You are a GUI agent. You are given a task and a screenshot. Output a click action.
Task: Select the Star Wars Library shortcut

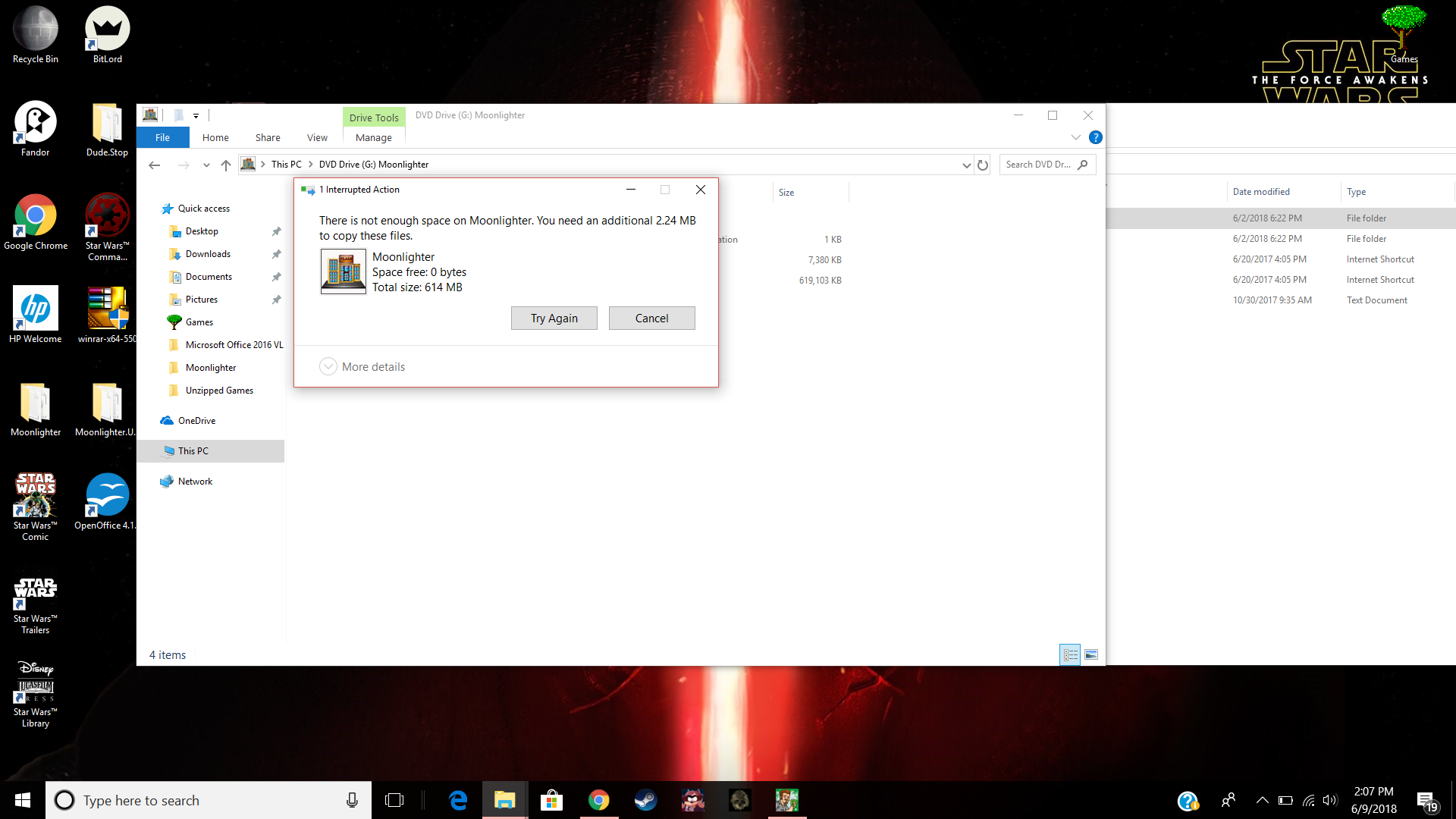36,694
